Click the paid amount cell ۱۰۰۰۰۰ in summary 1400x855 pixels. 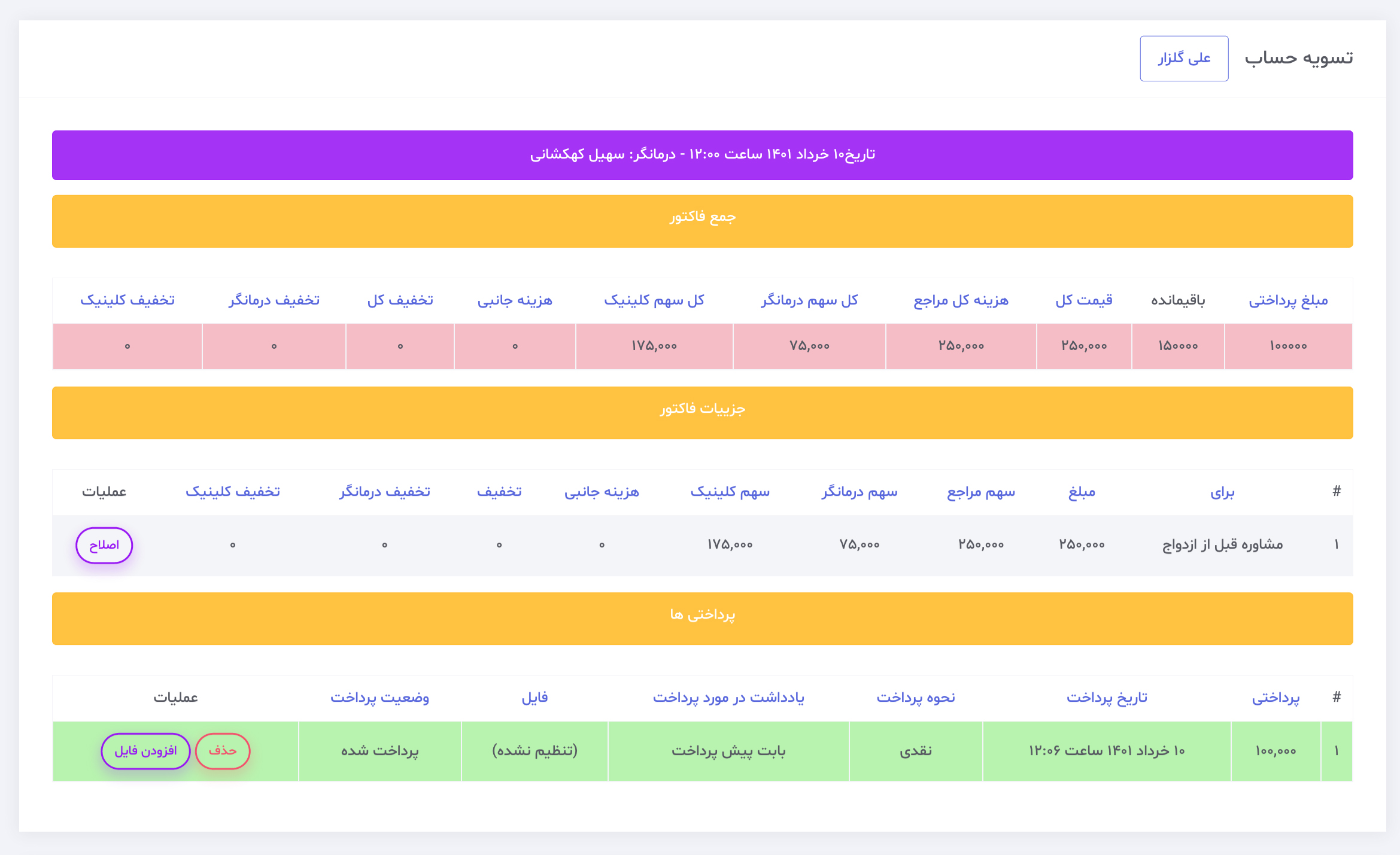point(1288,346)
